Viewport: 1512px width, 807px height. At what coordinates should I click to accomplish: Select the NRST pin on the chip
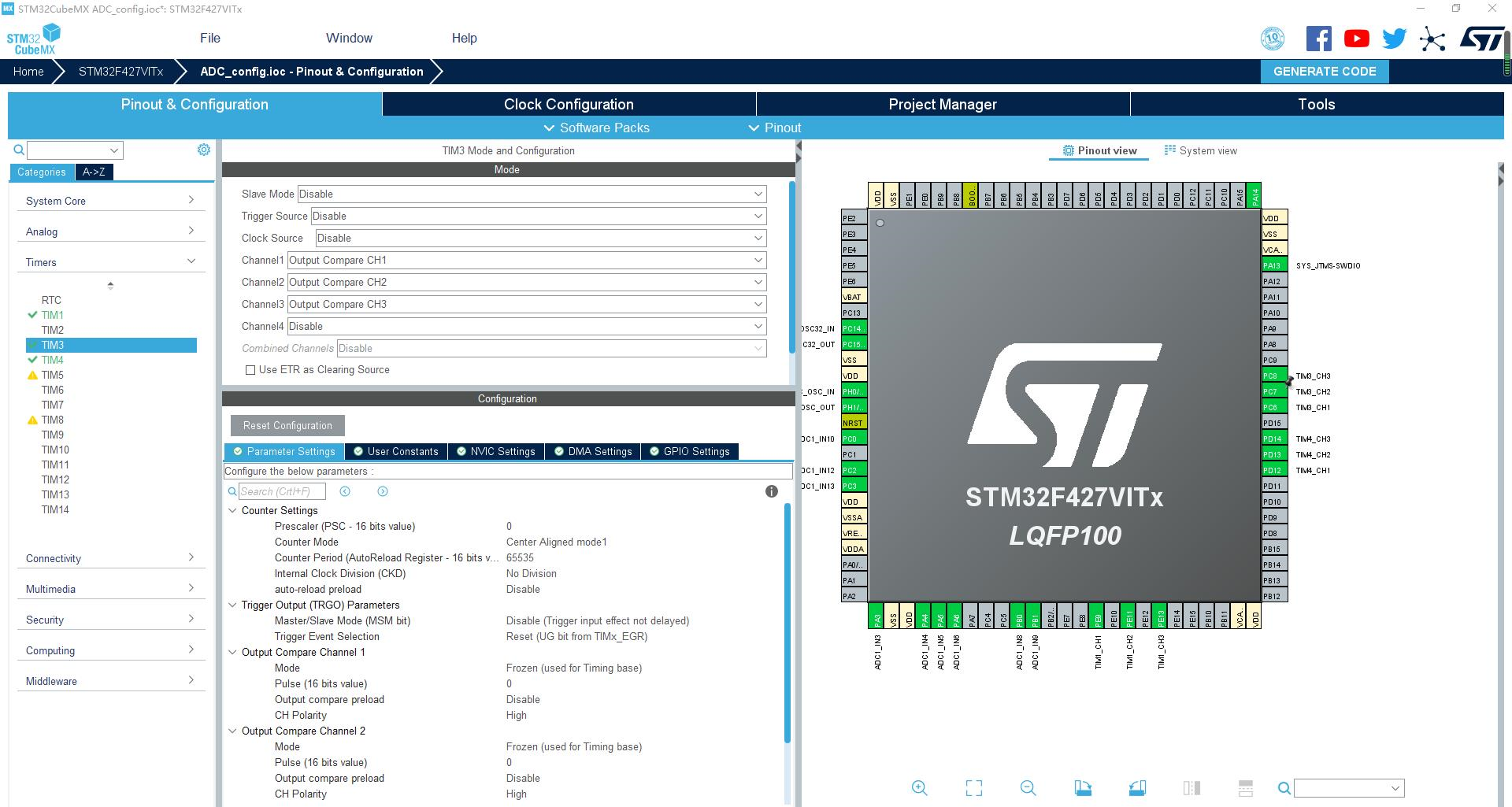click(x=854, y=423)
